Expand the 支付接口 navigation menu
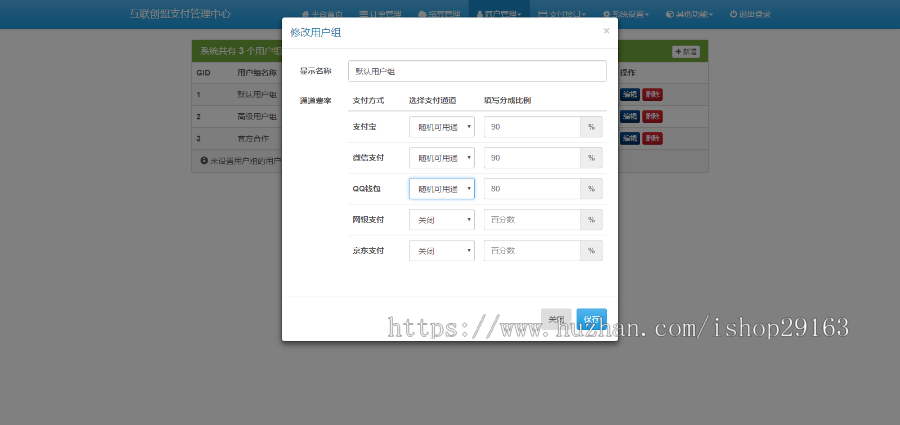 click(x=562, y=14)
